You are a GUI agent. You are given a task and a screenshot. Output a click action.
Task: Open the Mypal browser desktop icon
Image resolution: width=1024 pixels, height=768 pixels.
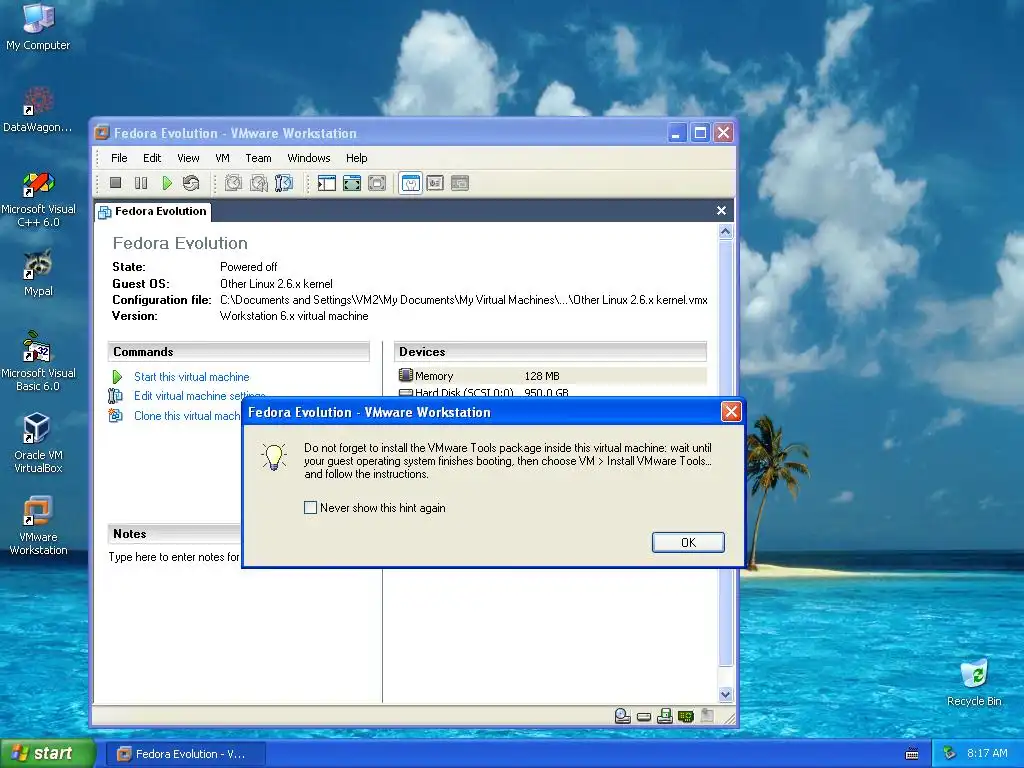coord(38,273)
